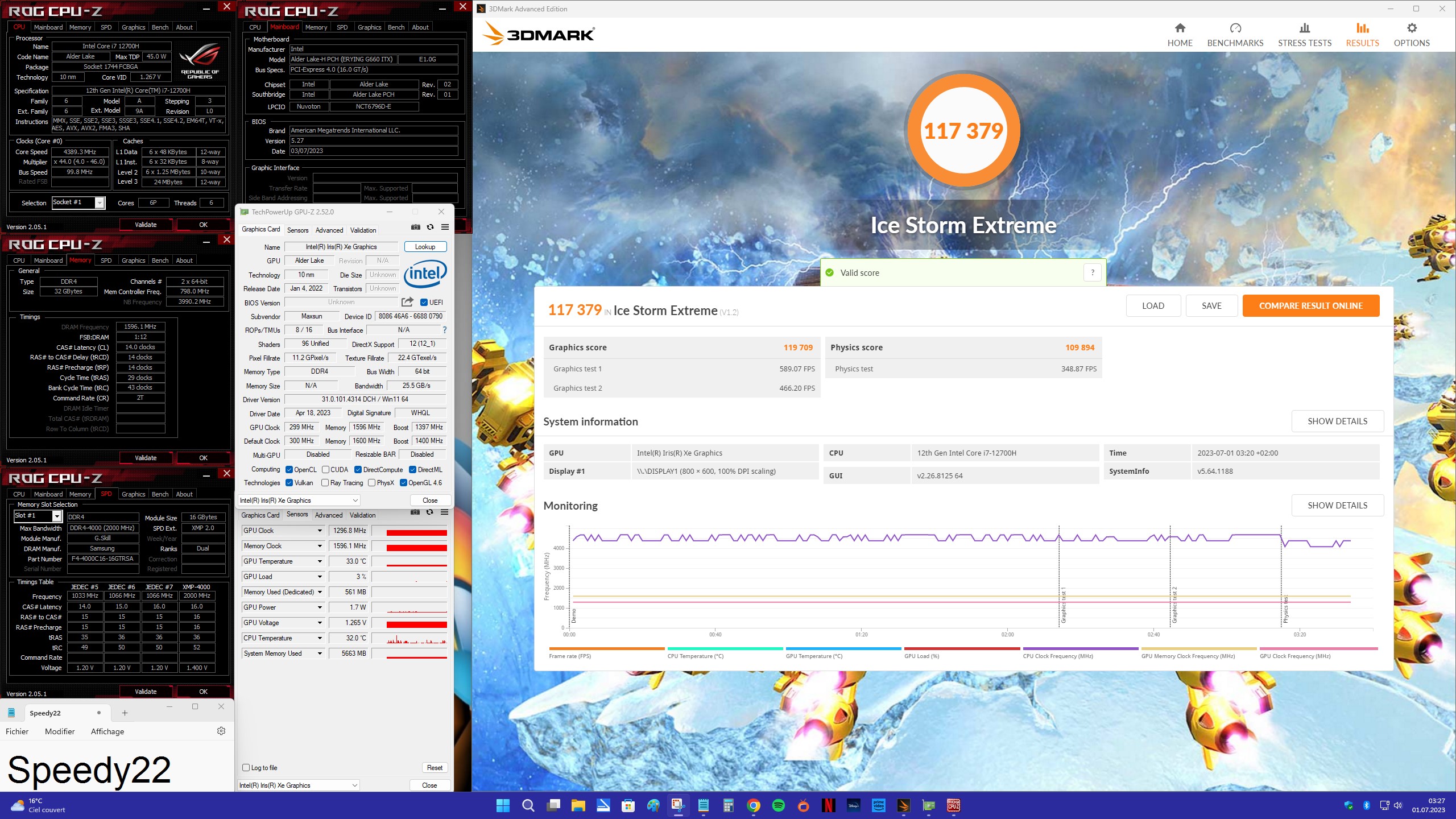Screen dimensions: 1456x819
Task: Expand the GPU Temperature sensor dropdown
Action: coord(320,561)
